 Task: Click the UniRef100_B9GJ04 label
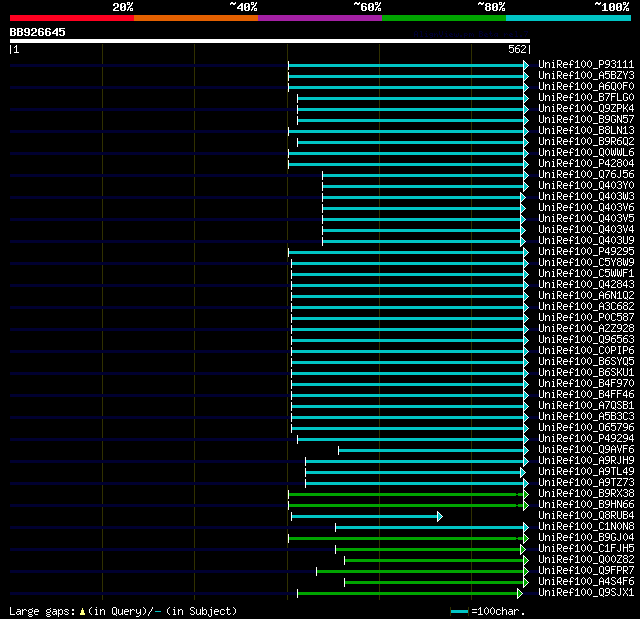coord(586,538)
